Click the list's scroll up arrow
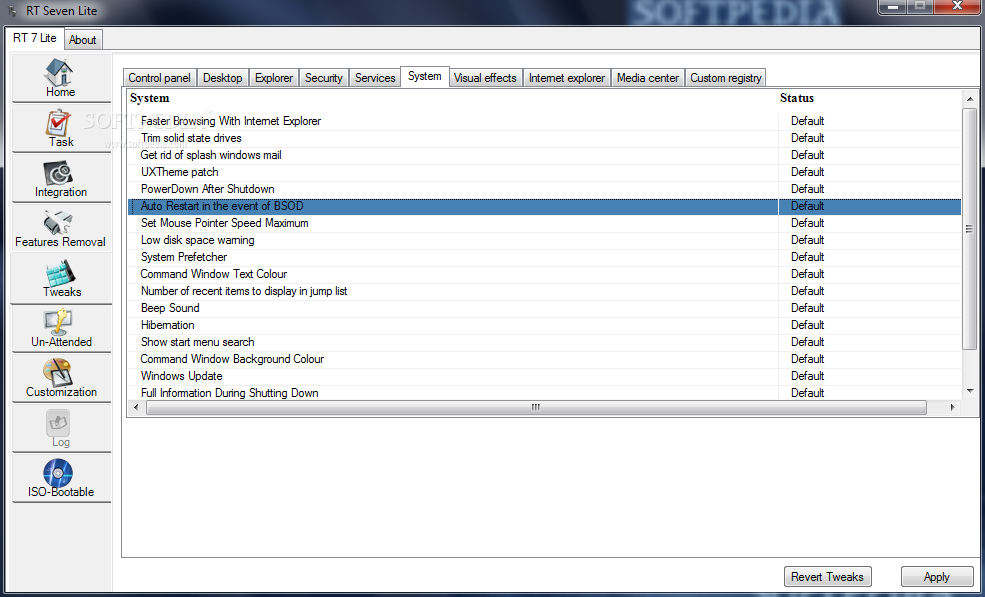The width and height of the screenshot is (985, 597). [x=970, y=99]
